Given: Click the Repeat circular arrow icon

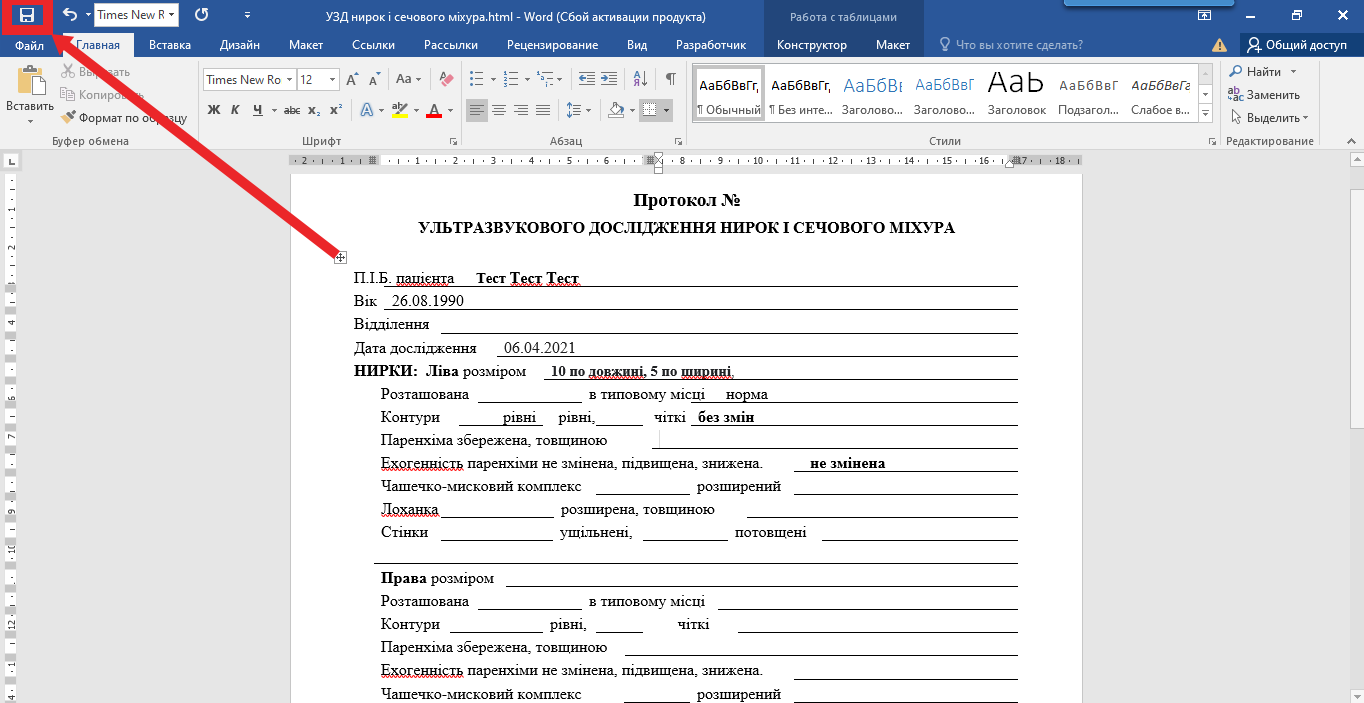Looking at the screenshot, I should click(x=202, y=15).
